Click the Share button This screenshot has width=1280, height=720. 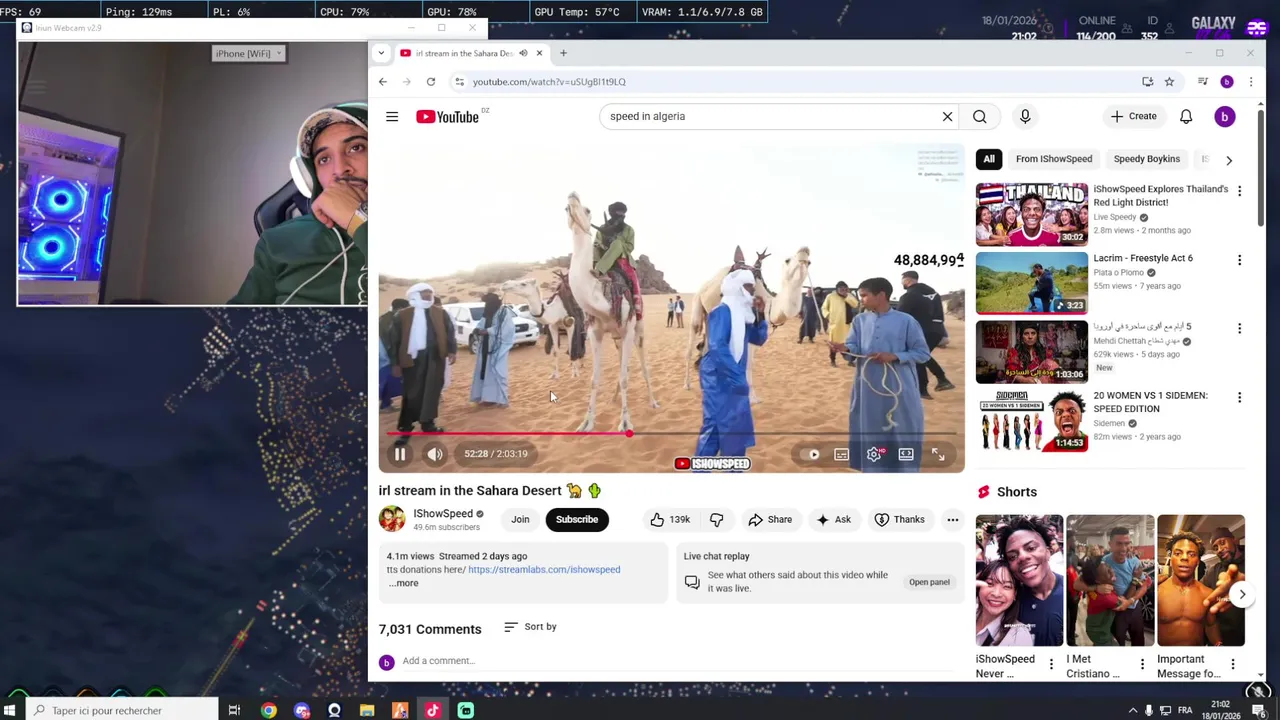point(770,519)
